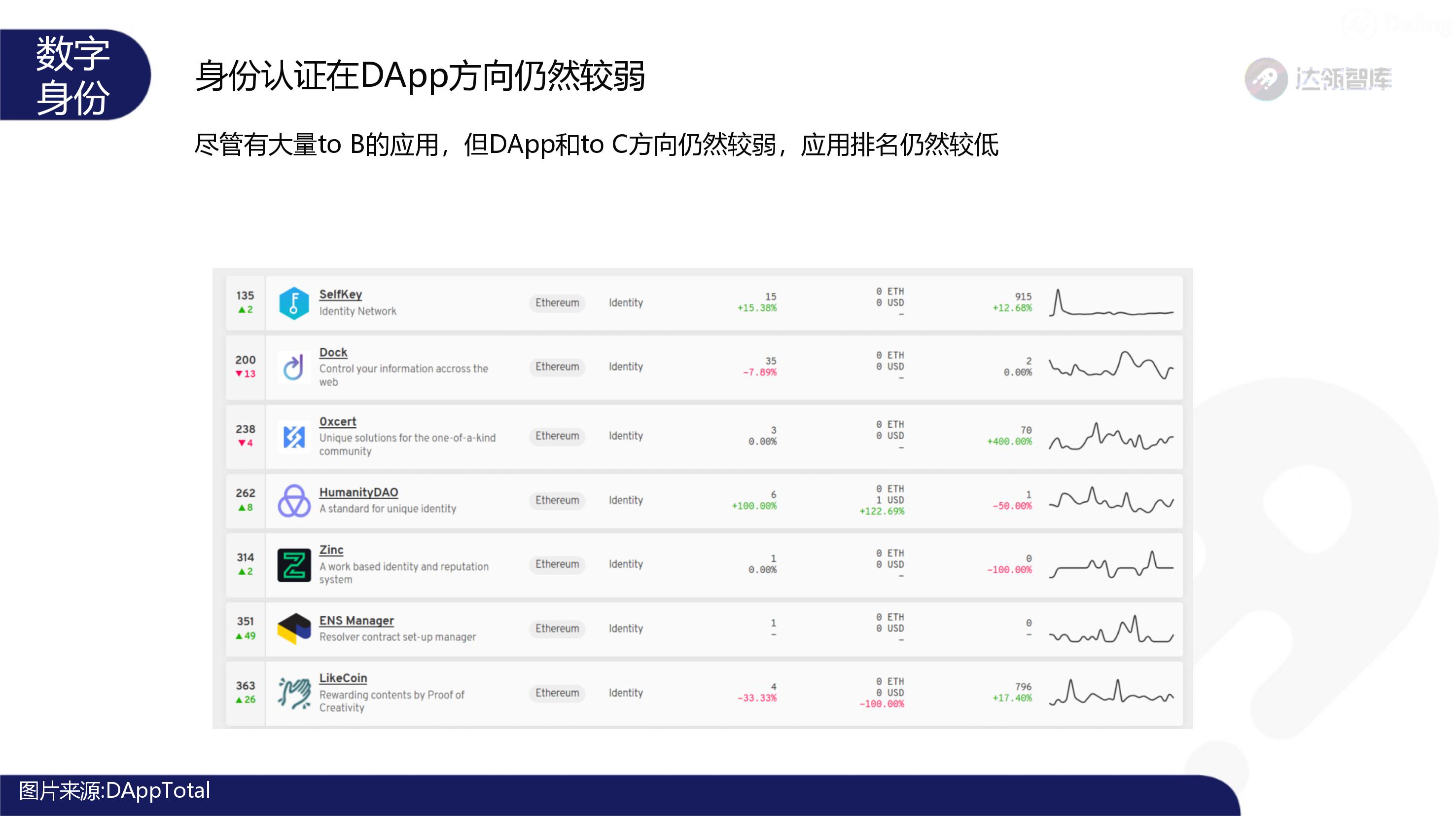Click HumanityDAO activity sparkline chart

(1111, 500)
